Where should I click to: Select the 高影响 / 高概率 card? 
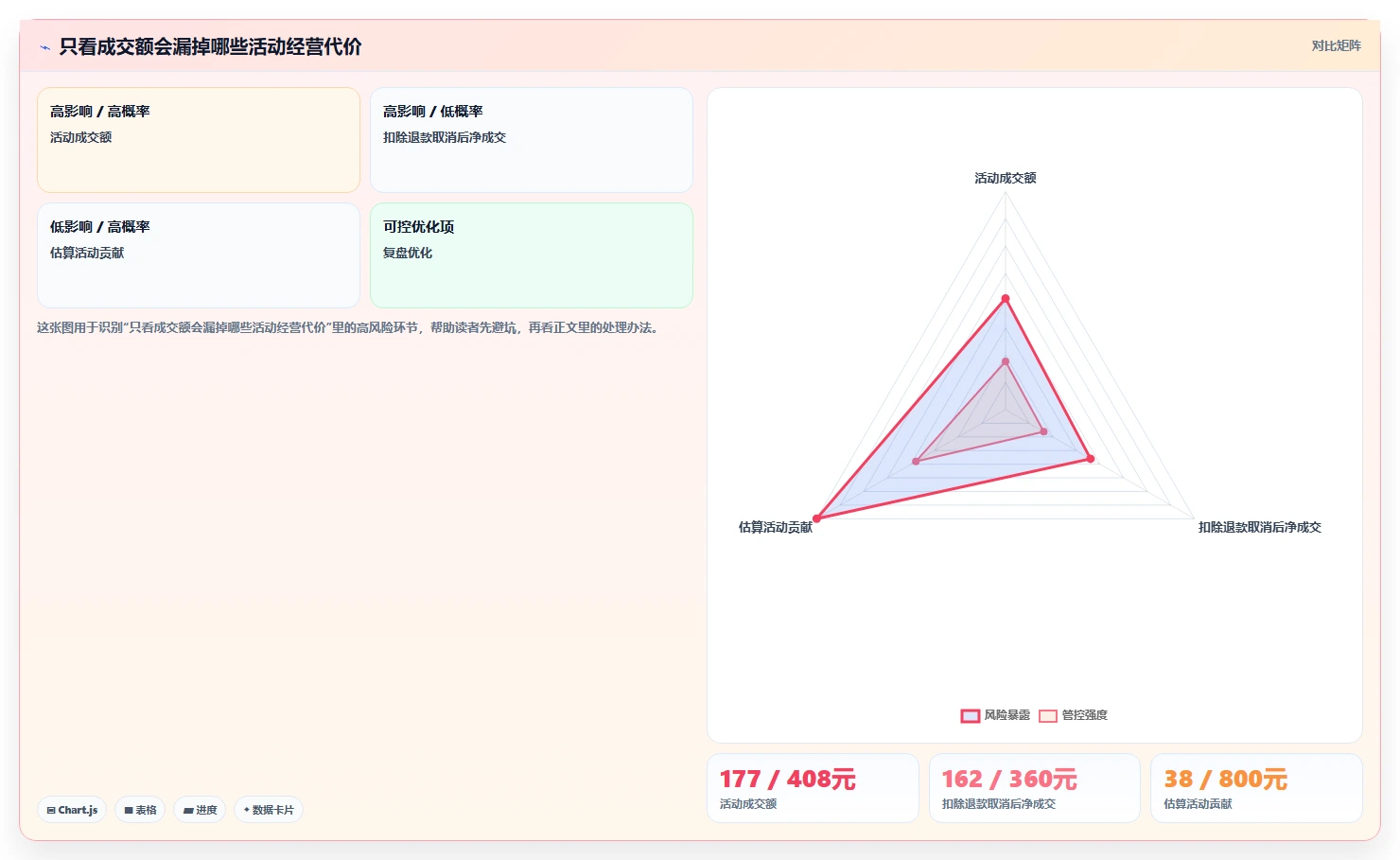(199, 140)
